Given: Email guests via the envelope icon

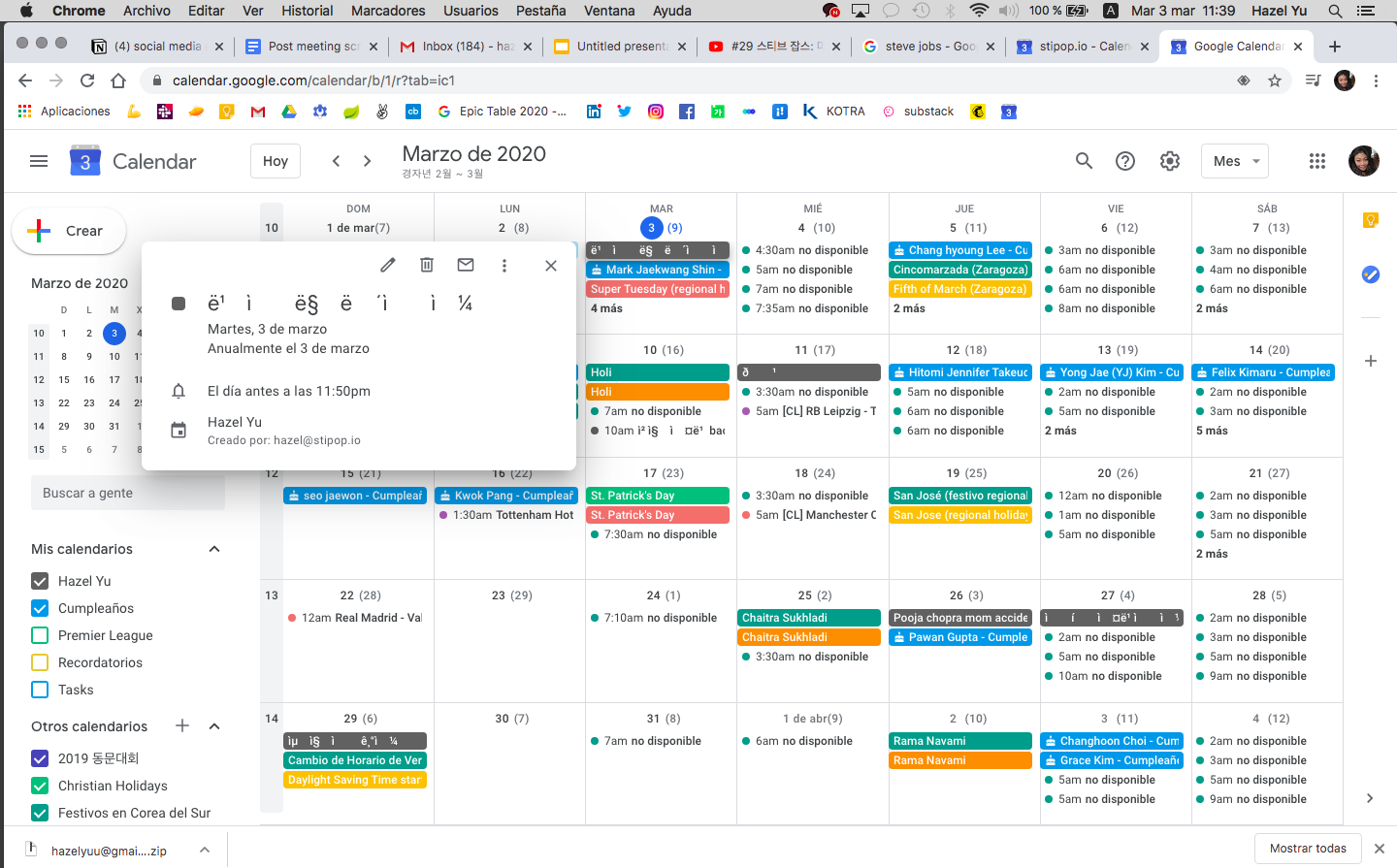Looking at the screenshot, I should tap(465, 264).
